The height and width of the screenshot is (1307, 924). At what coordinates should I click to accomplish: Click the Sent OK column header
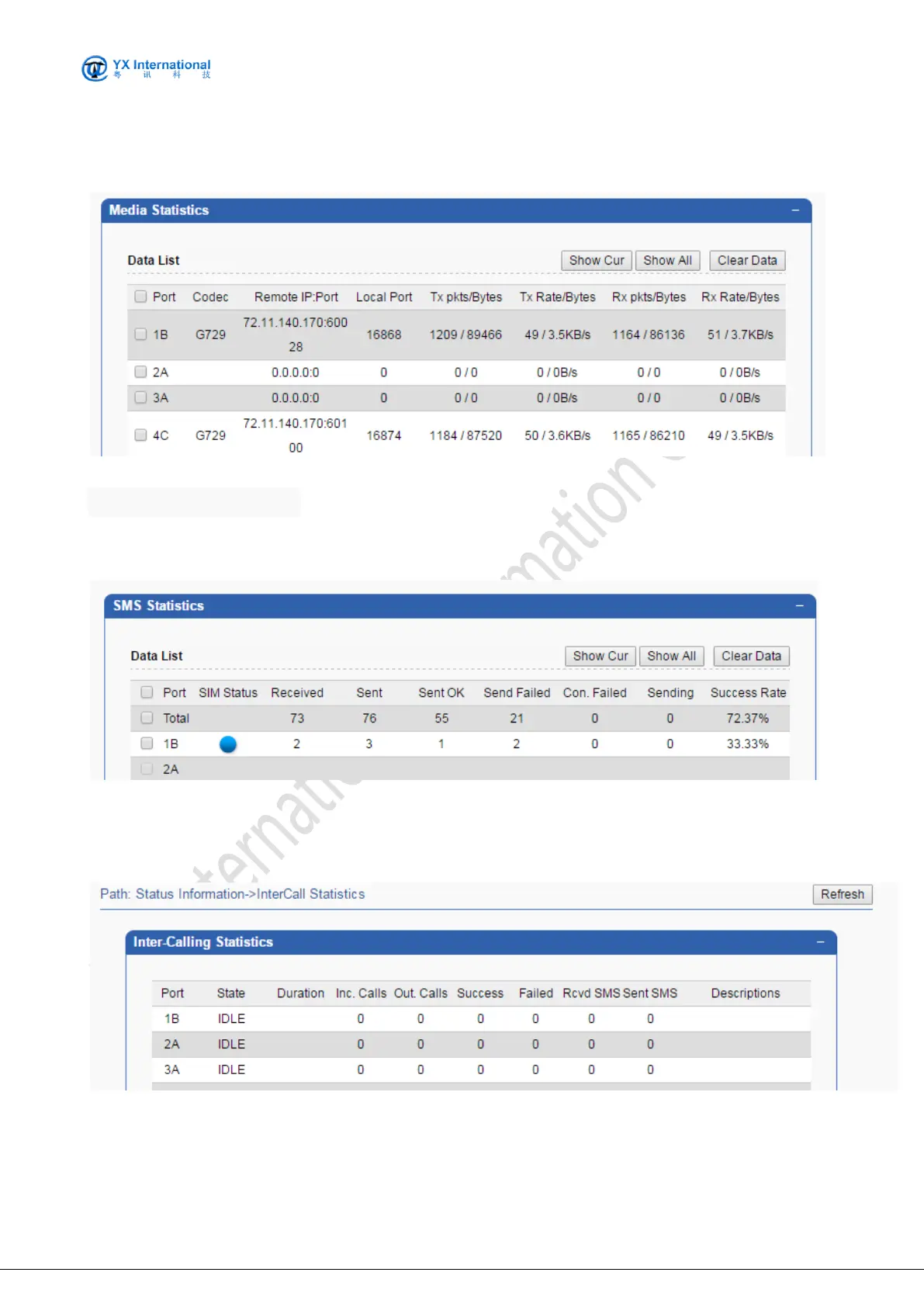click(x=441, y=693)
